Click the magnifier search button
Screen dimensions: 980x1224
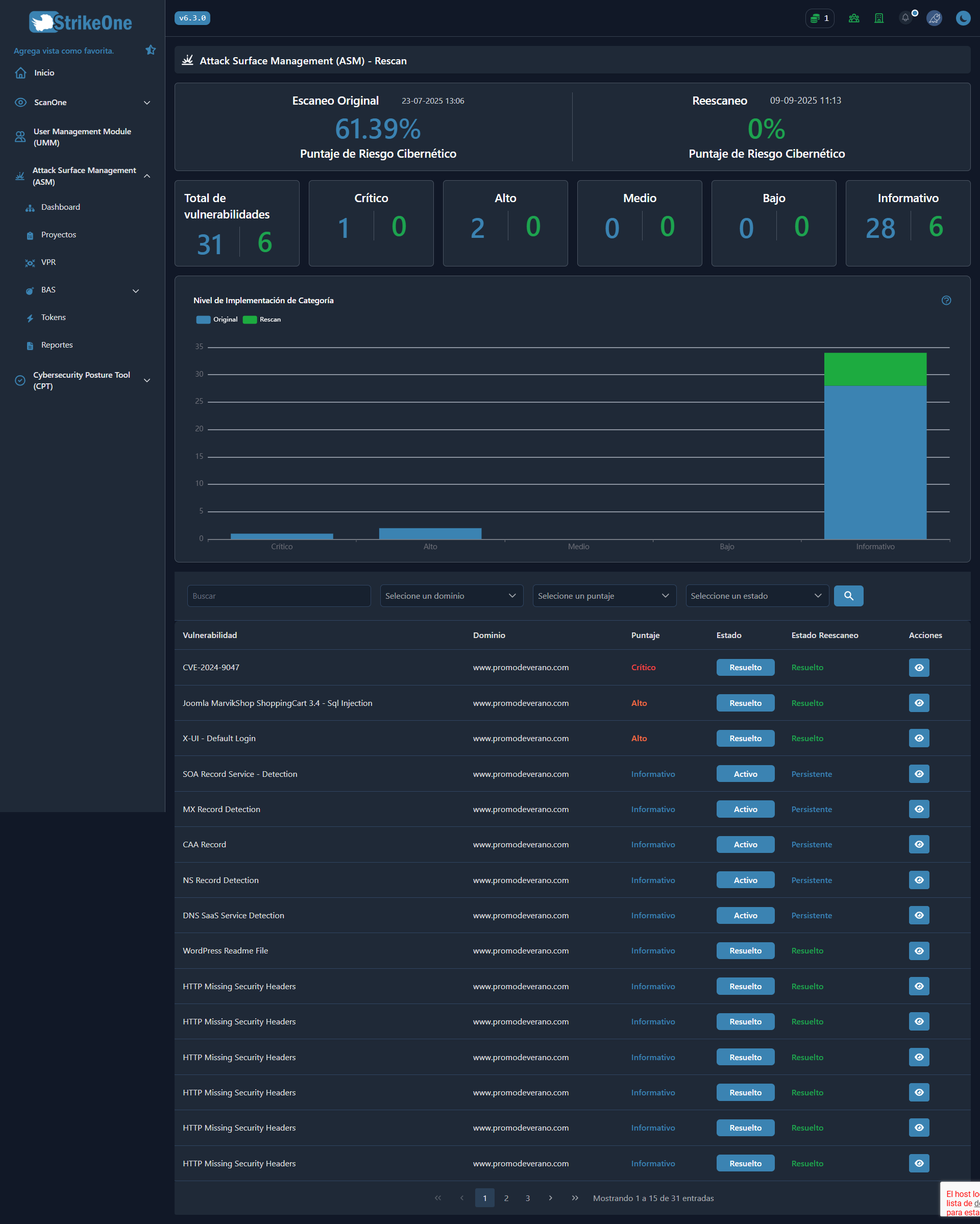pyautogui.click(x=848, y=596)
